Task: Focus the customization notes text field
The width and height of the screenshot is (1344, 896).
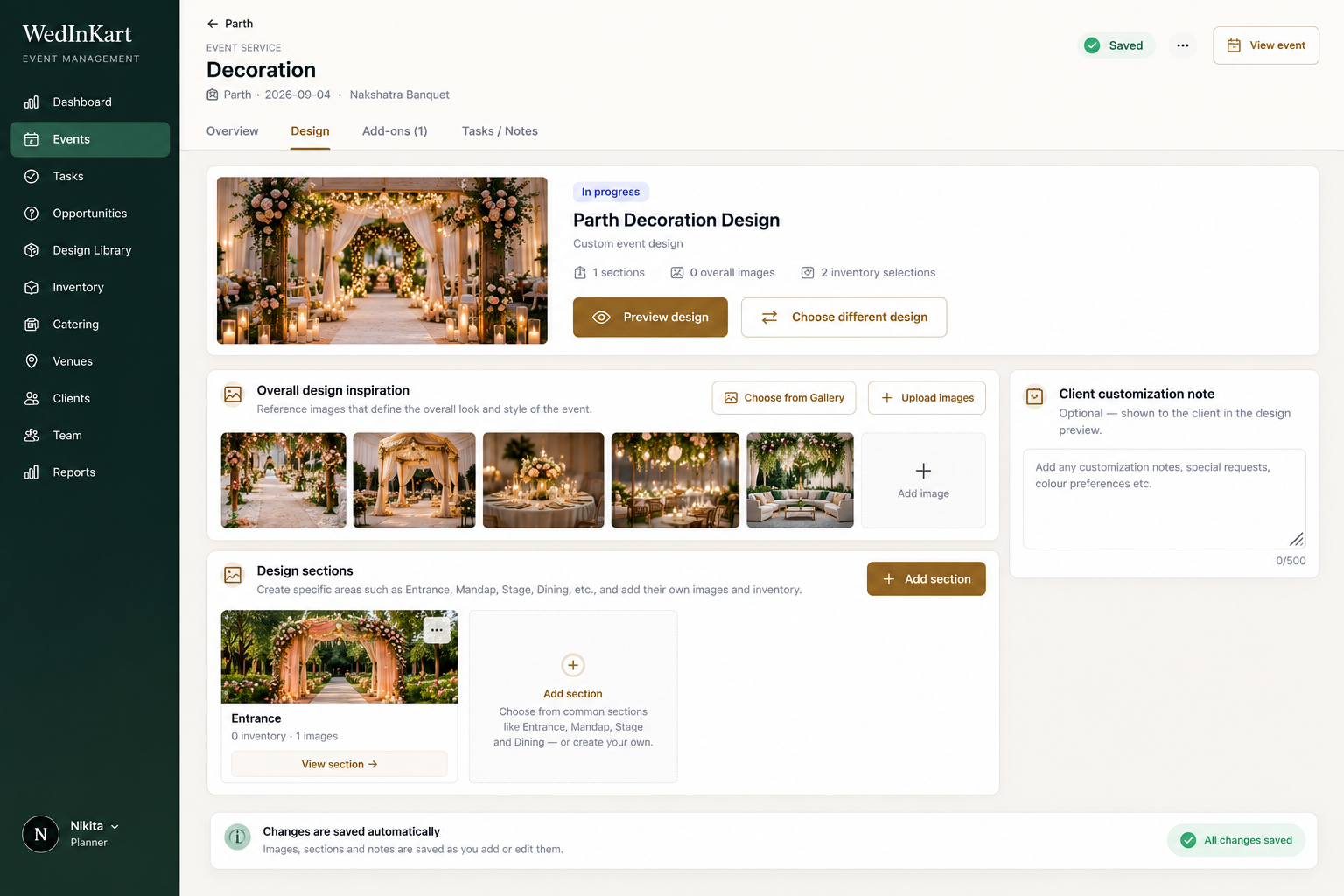Action: click(x=1164, y=499)
